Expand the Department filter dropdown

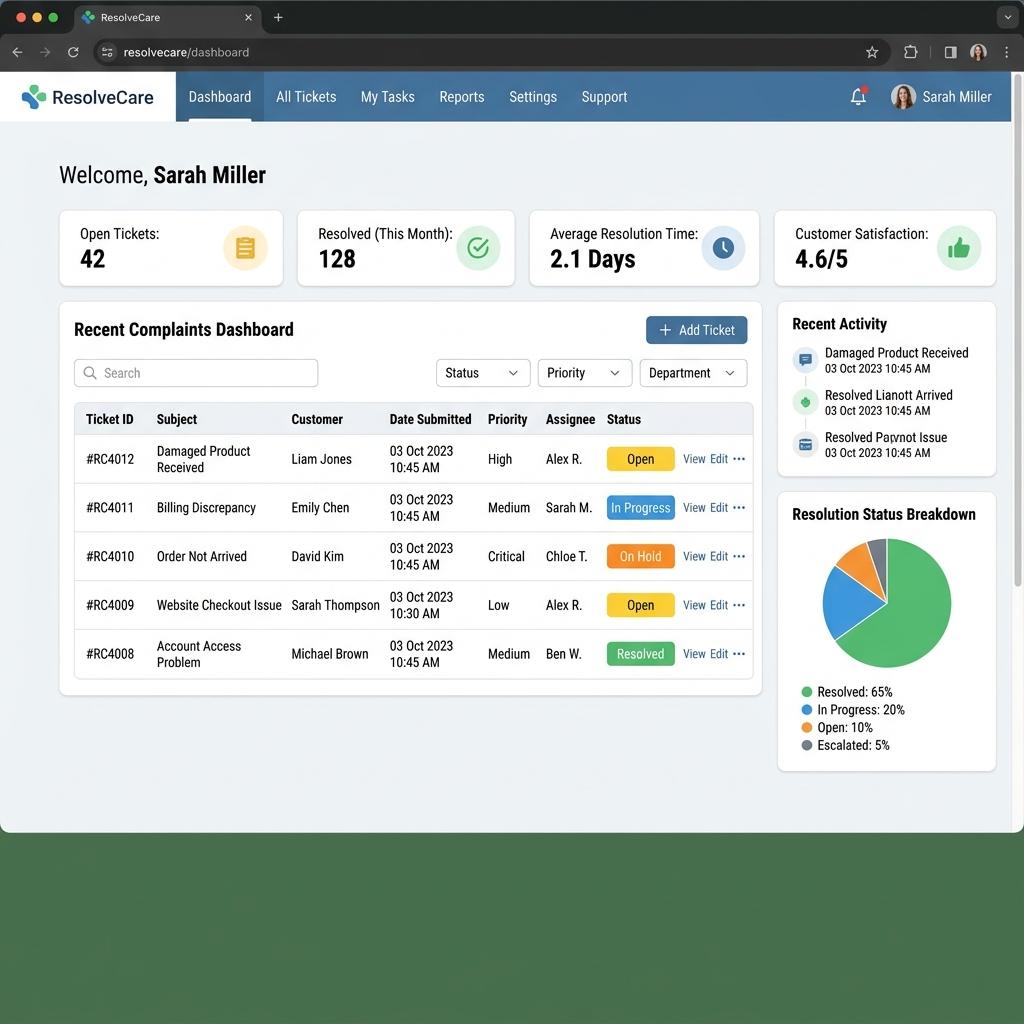tap(693, 373)
